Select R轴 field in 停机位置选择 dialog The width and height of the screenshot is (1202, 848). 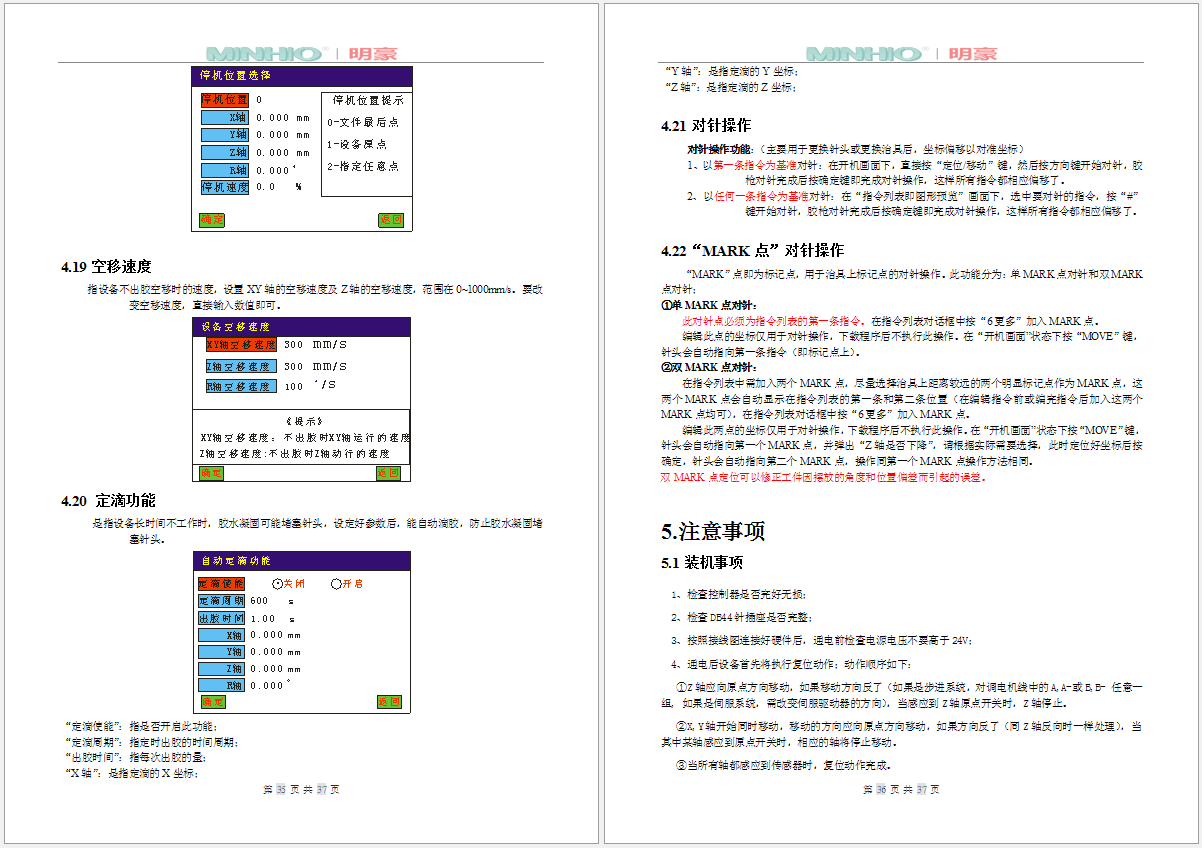pyautogui.click(x=224, y=170)
